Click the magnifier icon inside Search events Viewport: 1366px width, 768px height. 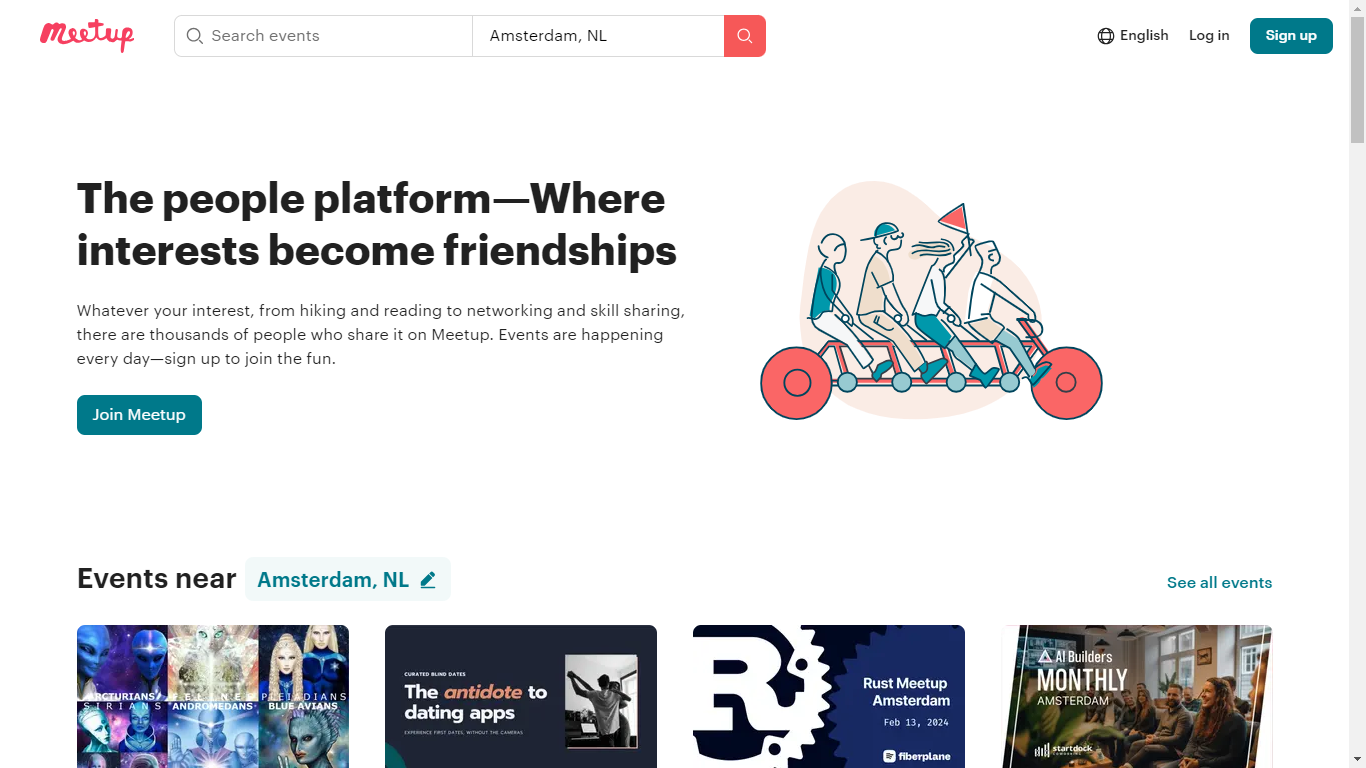click(195, 36)
